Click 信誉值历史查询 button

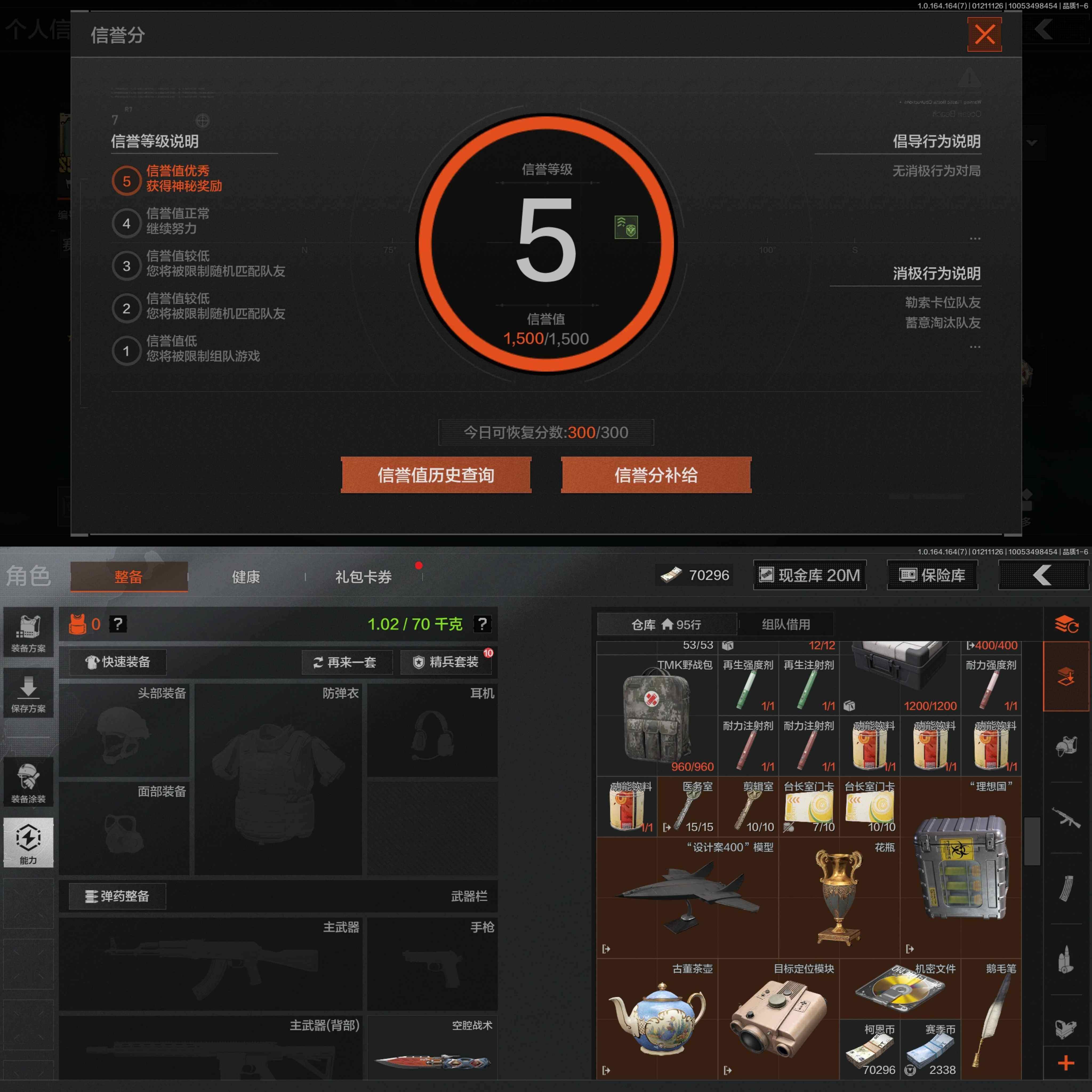pos(436,475)
